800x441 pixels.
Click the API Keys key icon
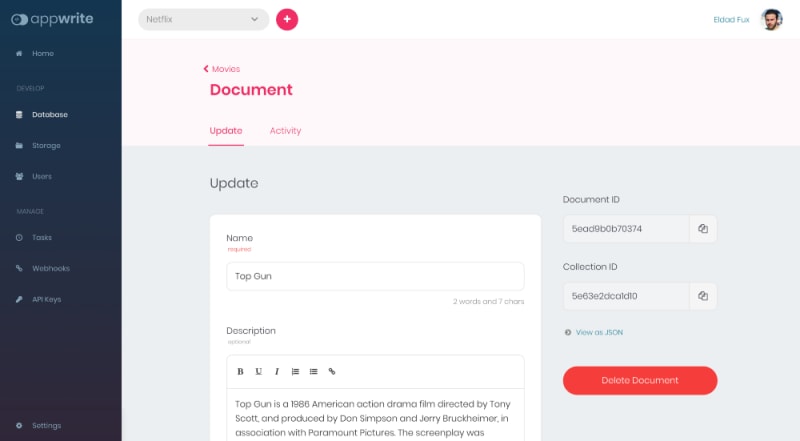pos(19,299)
